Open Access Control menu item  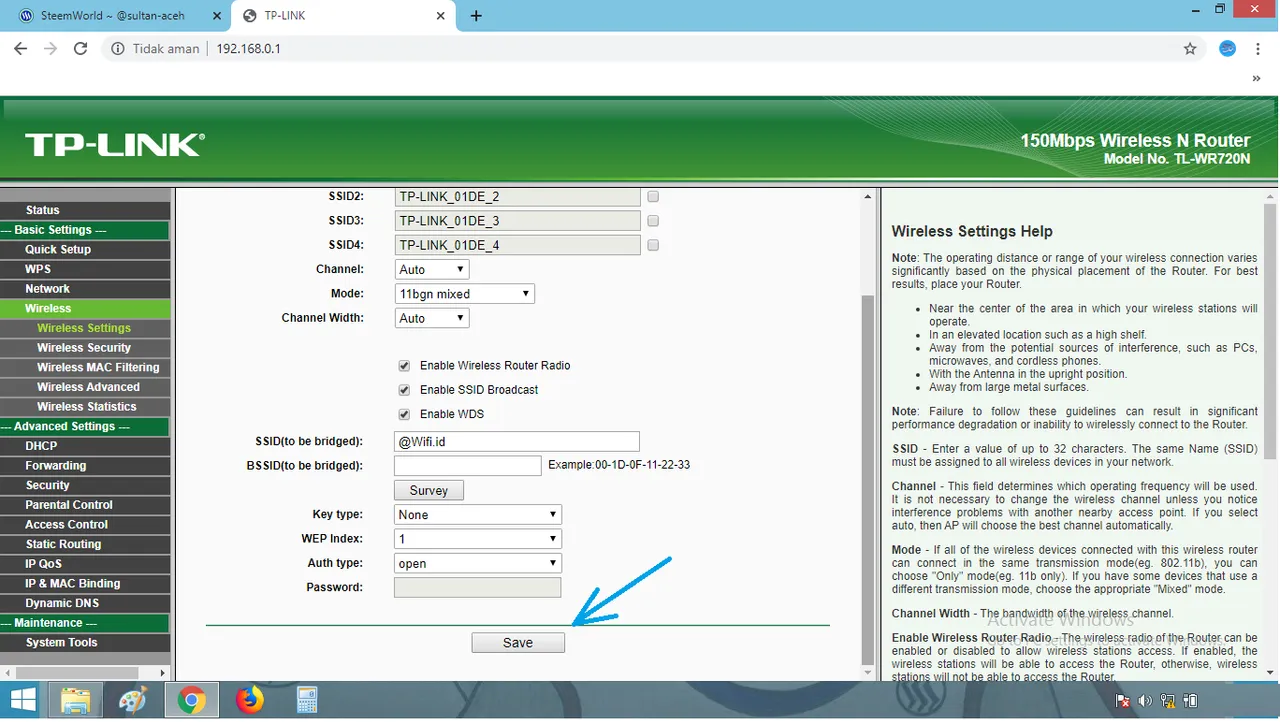tap(85, 525)
